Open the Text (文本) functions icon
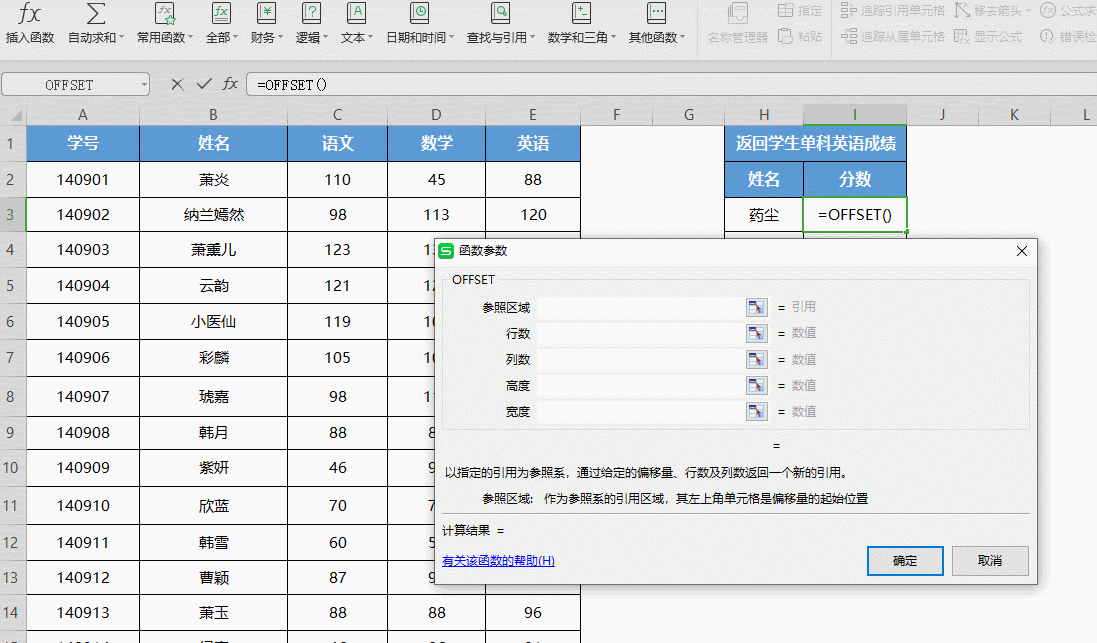This screenshot has width=1097, height=643. [356, 14]
